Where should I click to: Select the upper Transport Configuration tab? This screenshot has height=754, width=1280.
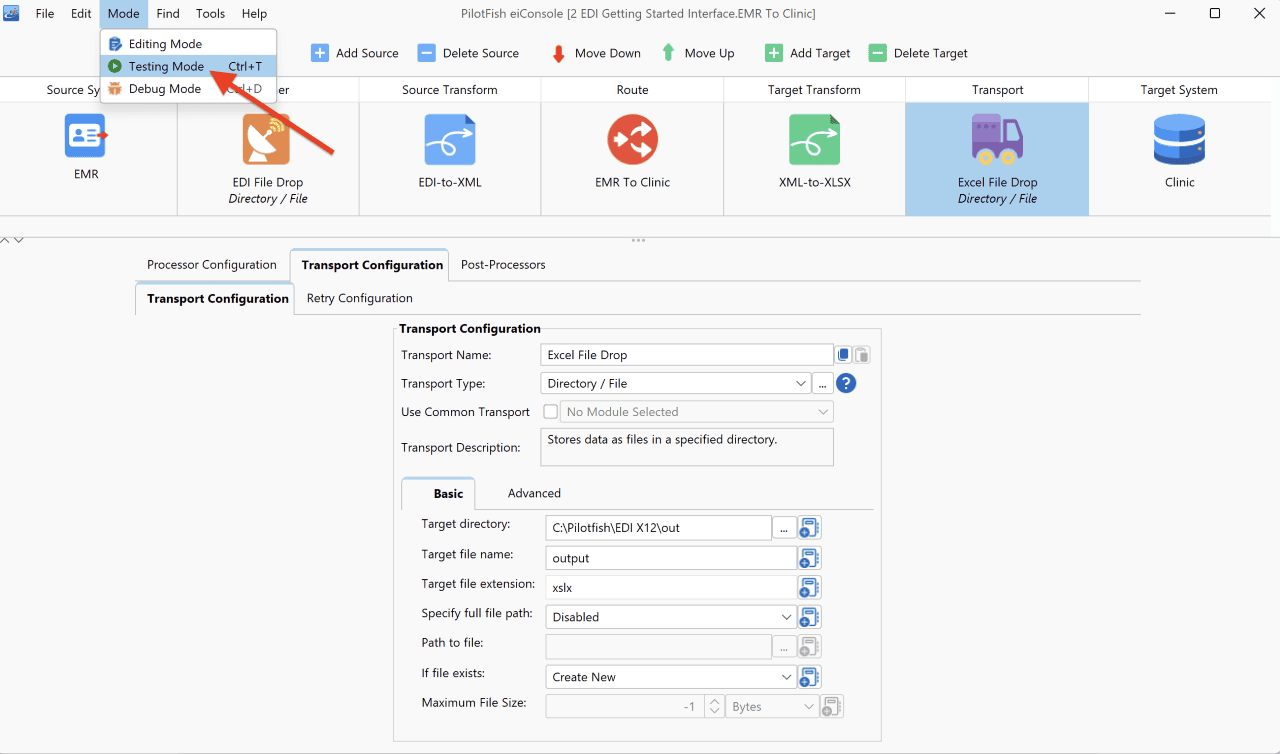tap(372, 265)
